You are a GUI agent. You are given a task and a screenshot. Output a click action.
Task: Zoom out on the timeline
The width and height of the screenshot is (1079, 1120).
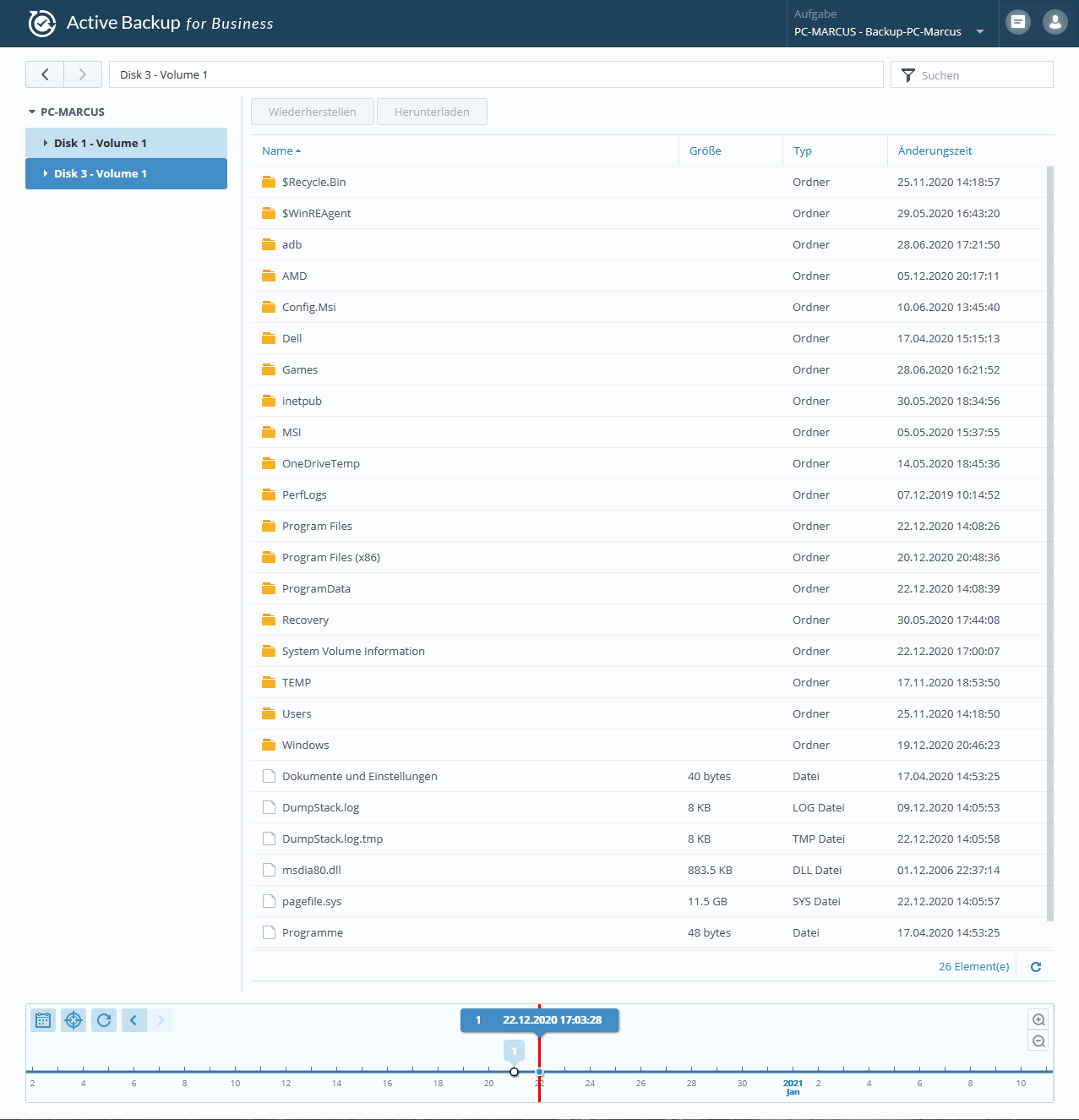click(x=1039, y=1041)
